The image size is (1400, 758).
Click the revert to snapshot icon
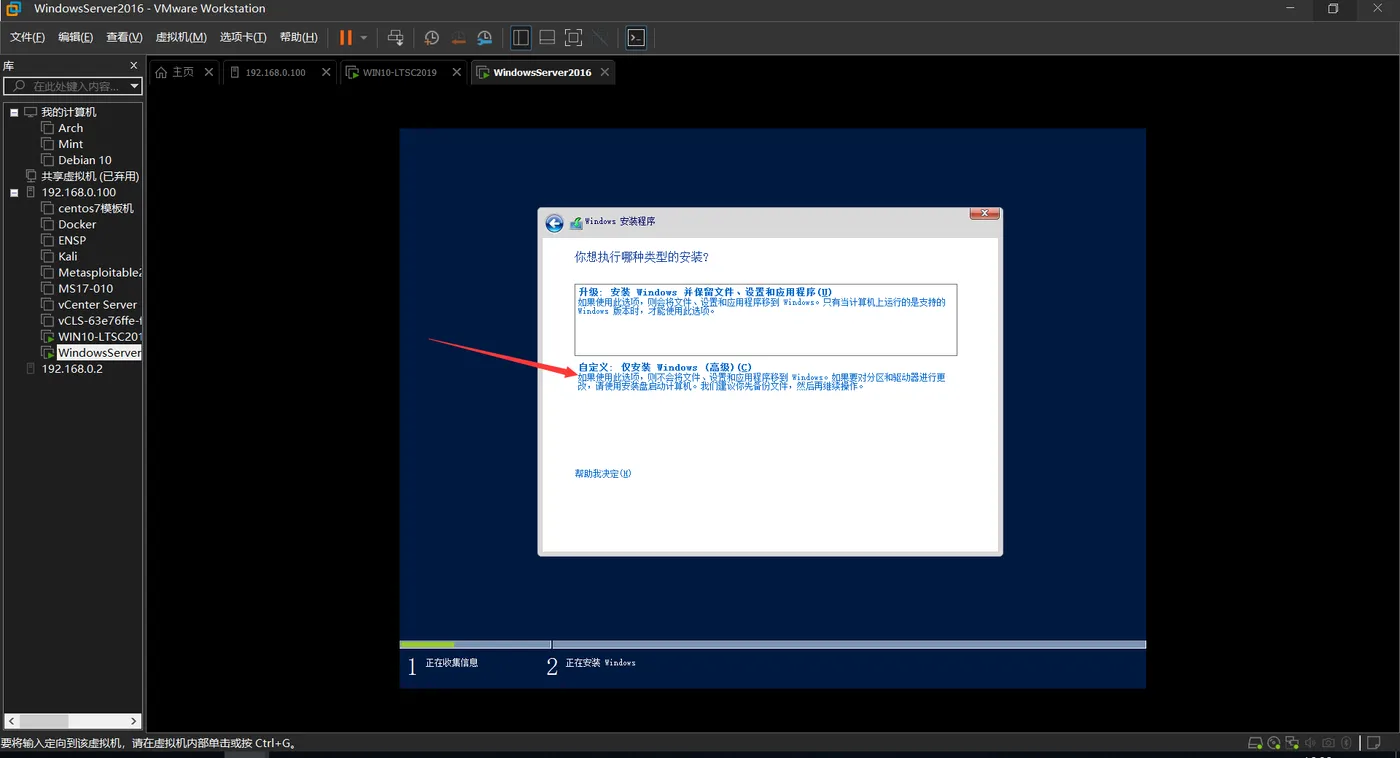(x=458, y=38)
